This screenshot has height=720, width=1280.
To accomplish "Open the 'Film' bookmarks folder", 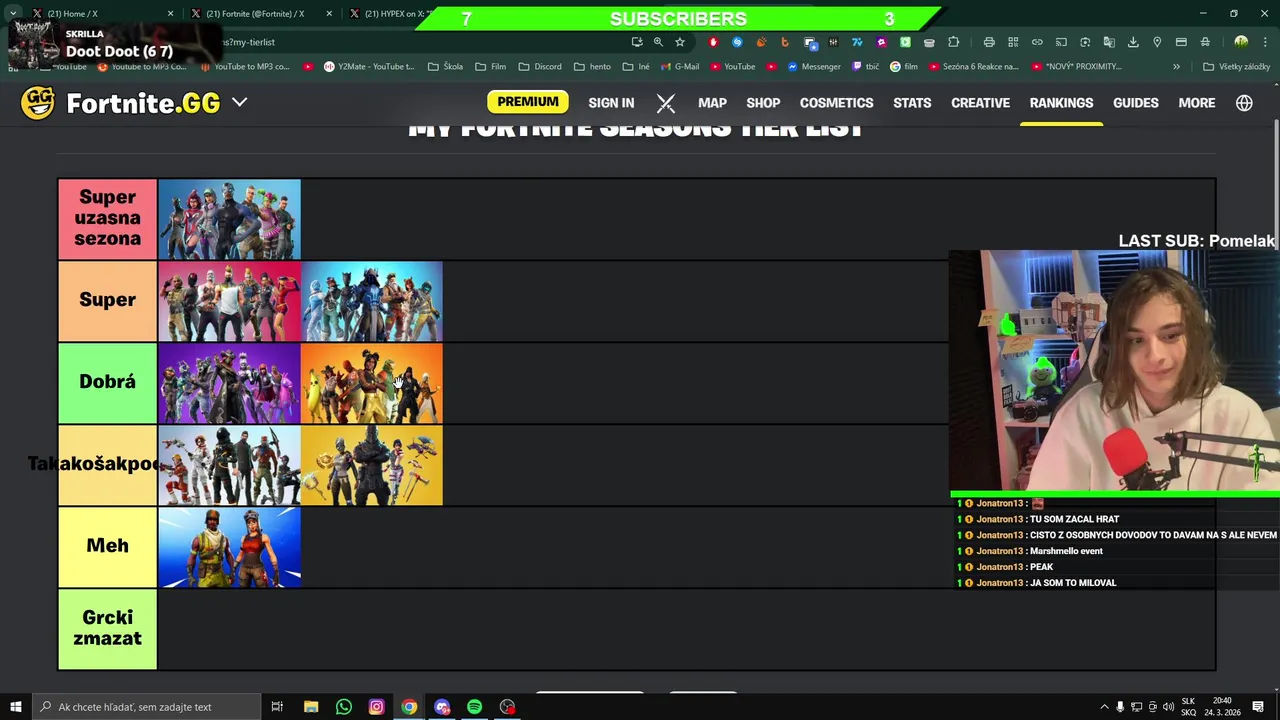I will pyautogui.click(x=491, y=67).
